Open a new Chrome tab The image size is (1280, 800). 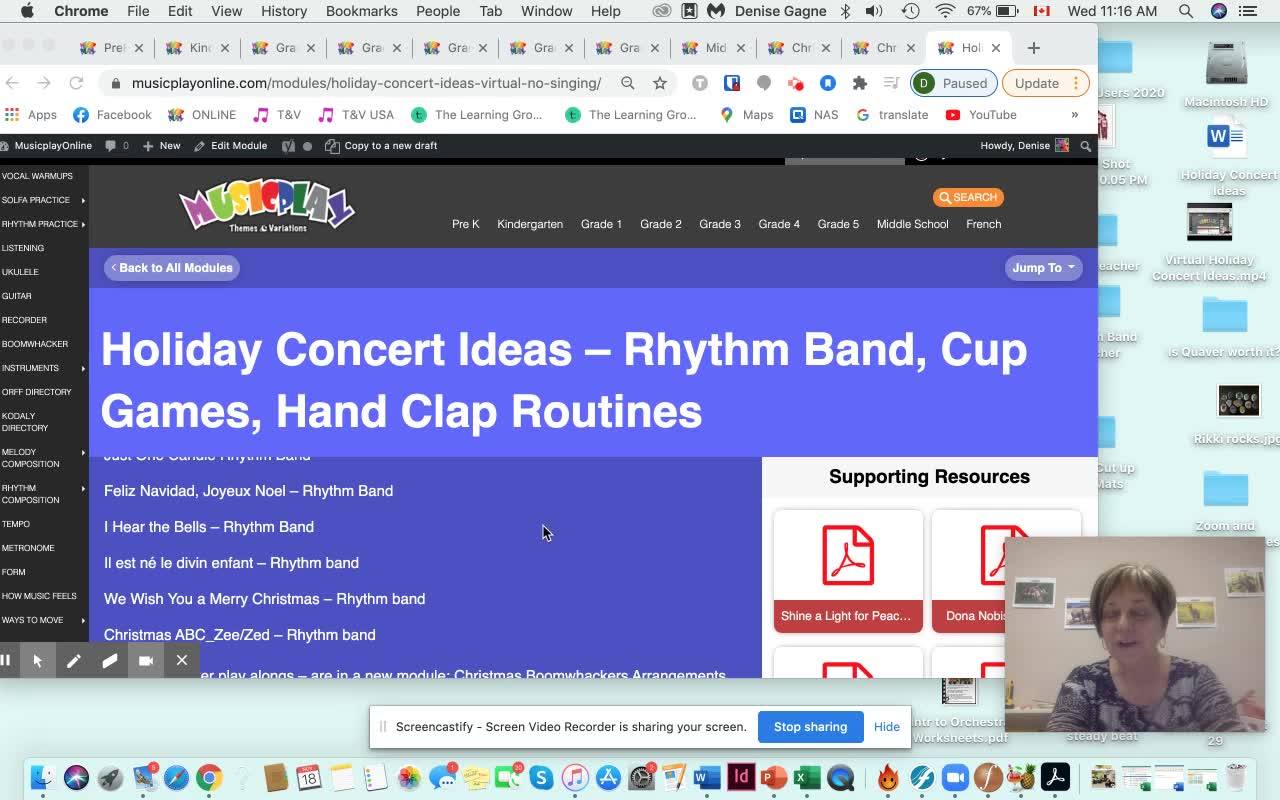(x=1034, y=48)
